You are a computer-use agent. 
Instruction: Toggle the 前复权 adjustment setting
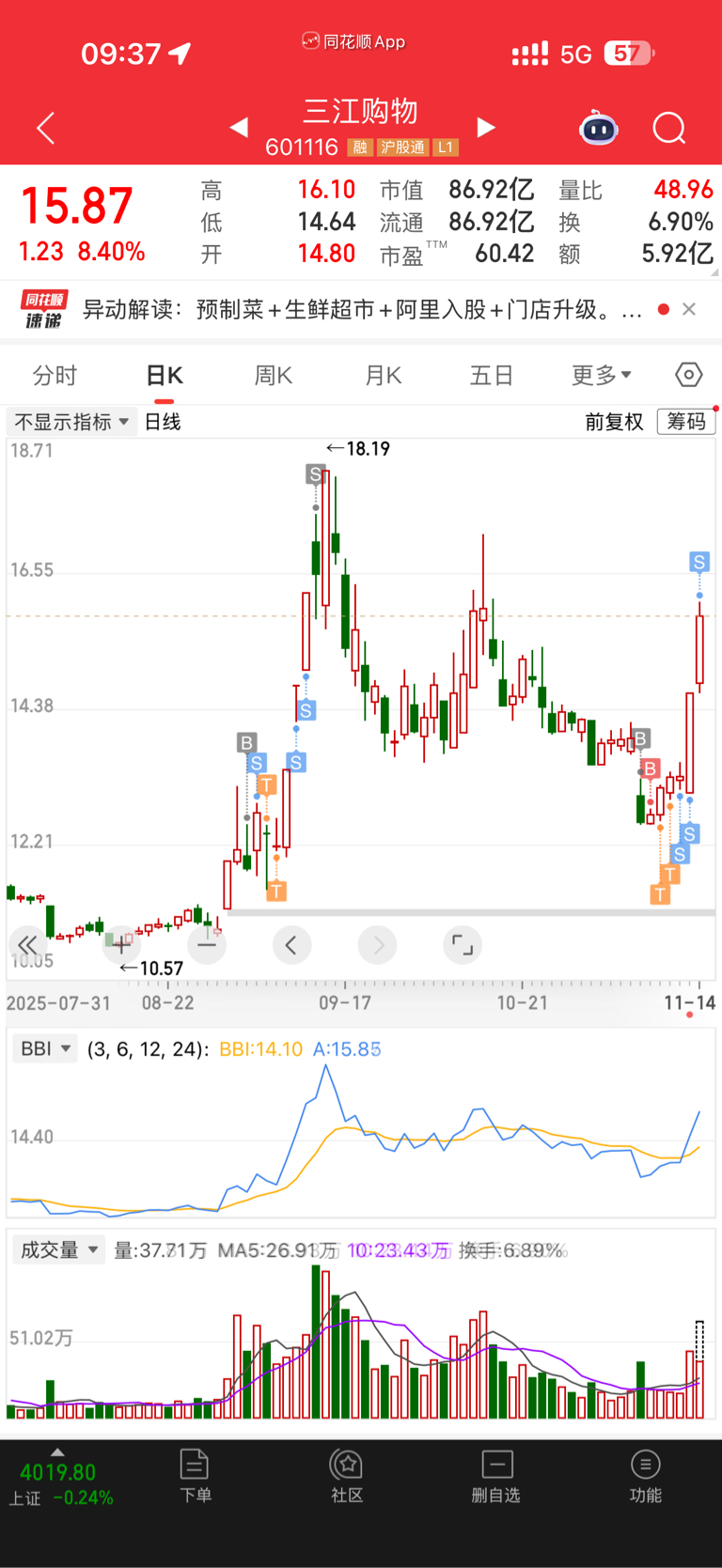point(614,422)
